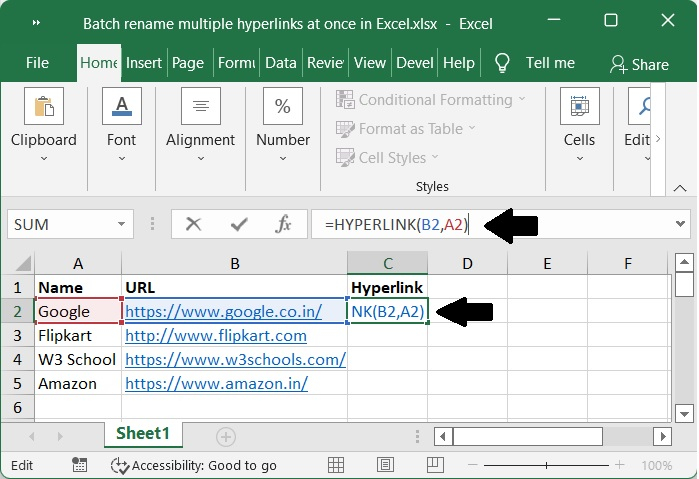Click the macro recording status bar icon

[79, 465]
